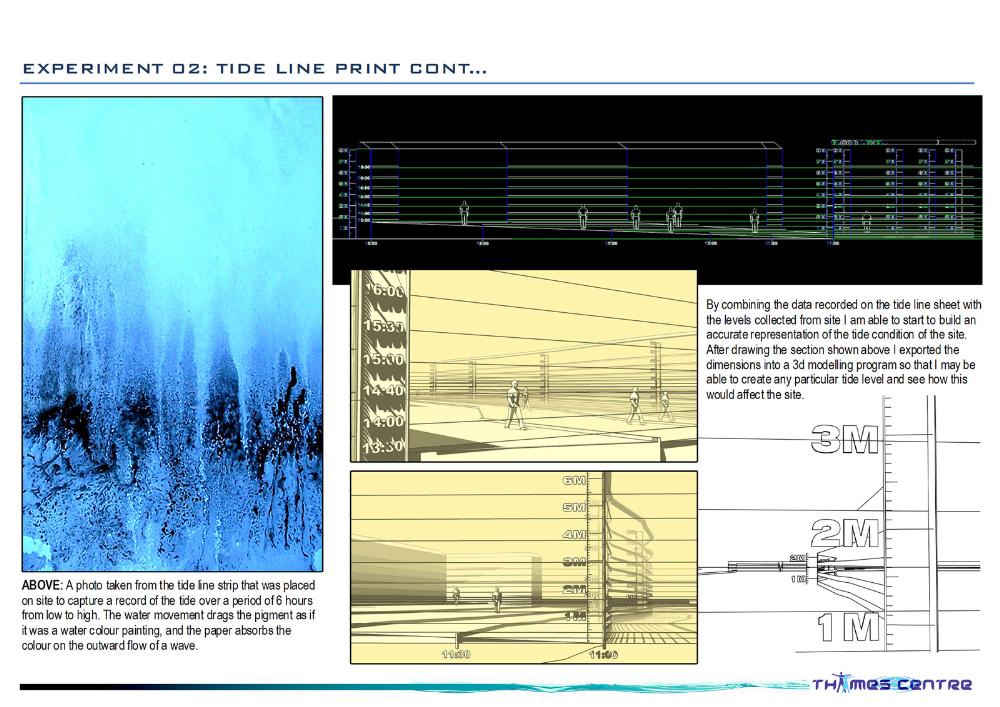
Task: Click the "15:30" time label in the render
Action: (384, 326)
